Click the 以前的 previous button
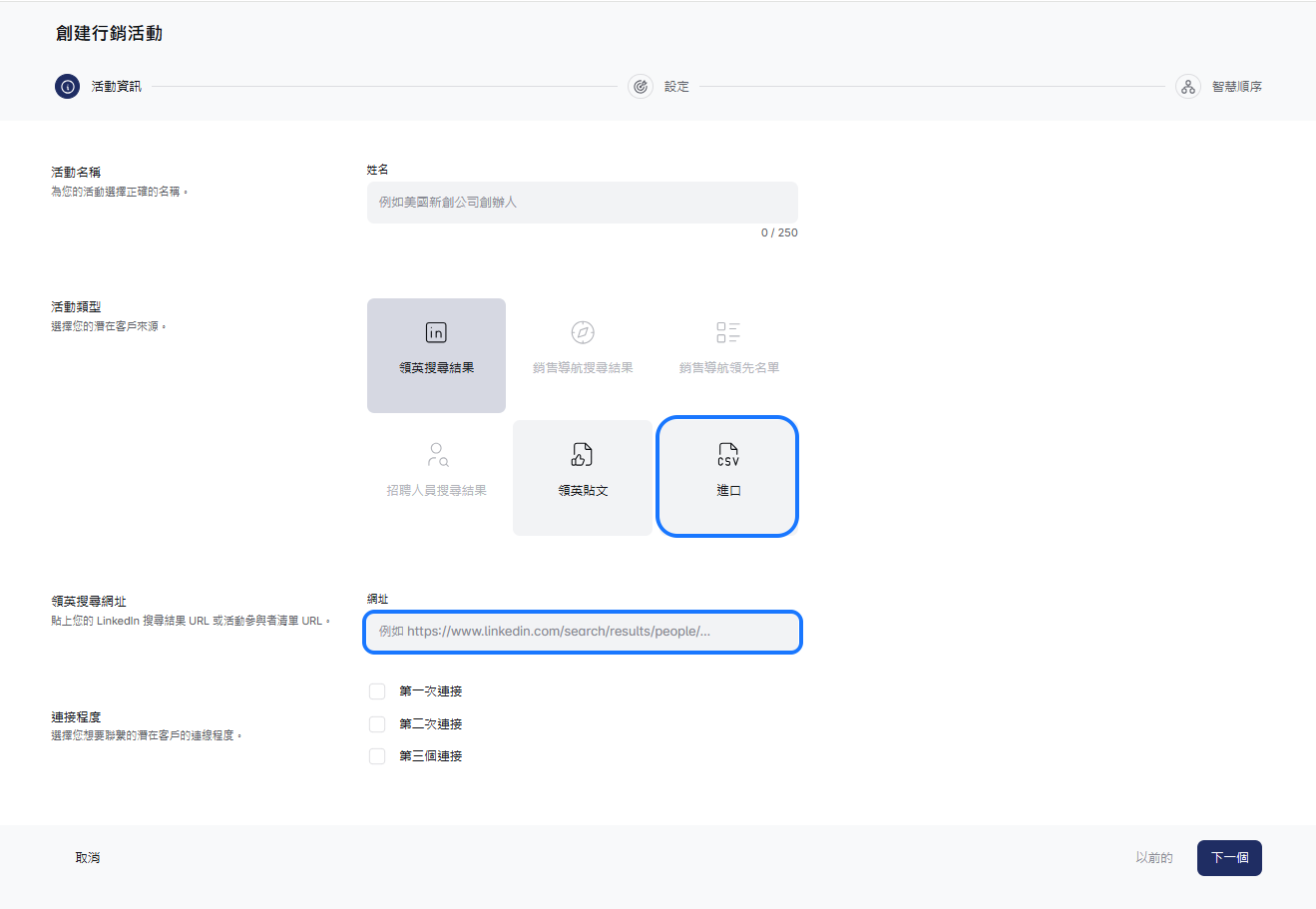Viewport: 1316px width, 909px height. (1153, 858)
